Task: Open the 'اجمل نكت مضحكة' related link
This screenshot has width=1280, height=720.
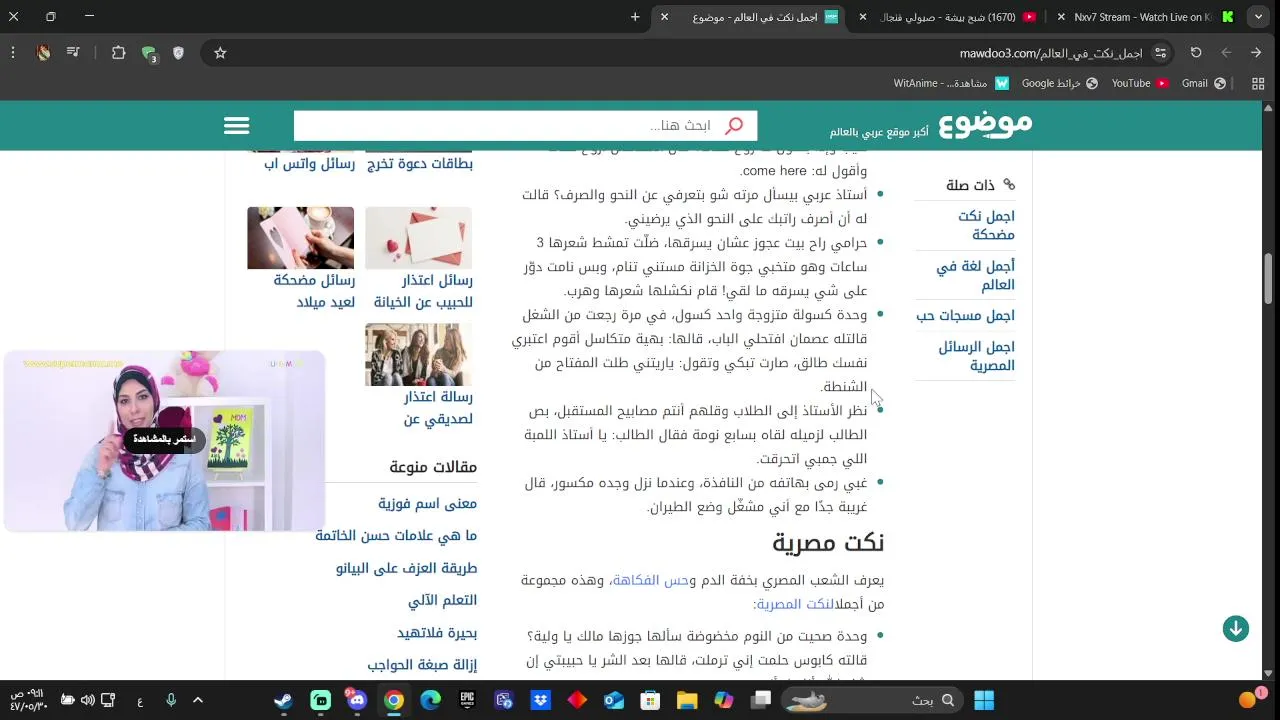Action: 986,225
